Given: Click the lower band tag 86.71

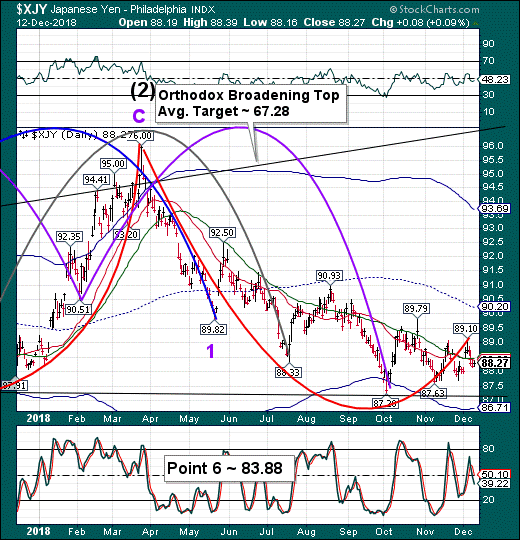Looking at the screenshot, I should [x=495, y=408].
